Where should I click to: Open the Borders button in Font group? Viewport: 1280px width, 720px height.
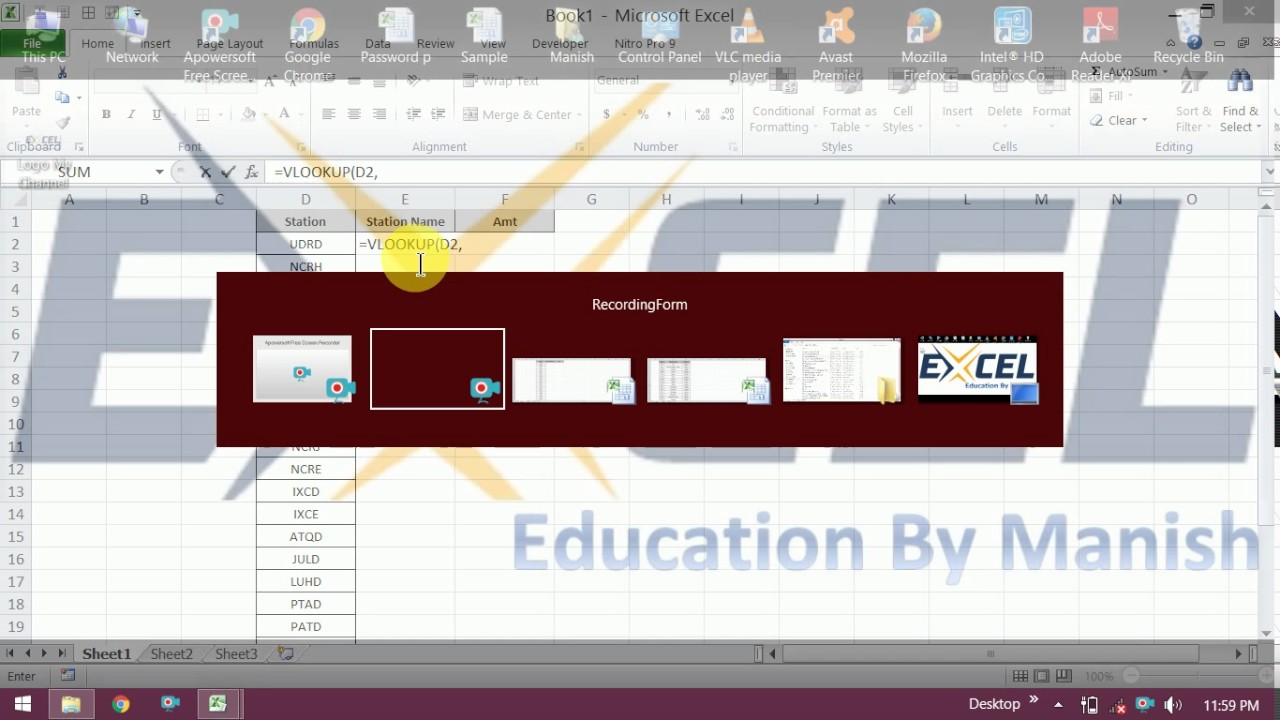point(203,115)
